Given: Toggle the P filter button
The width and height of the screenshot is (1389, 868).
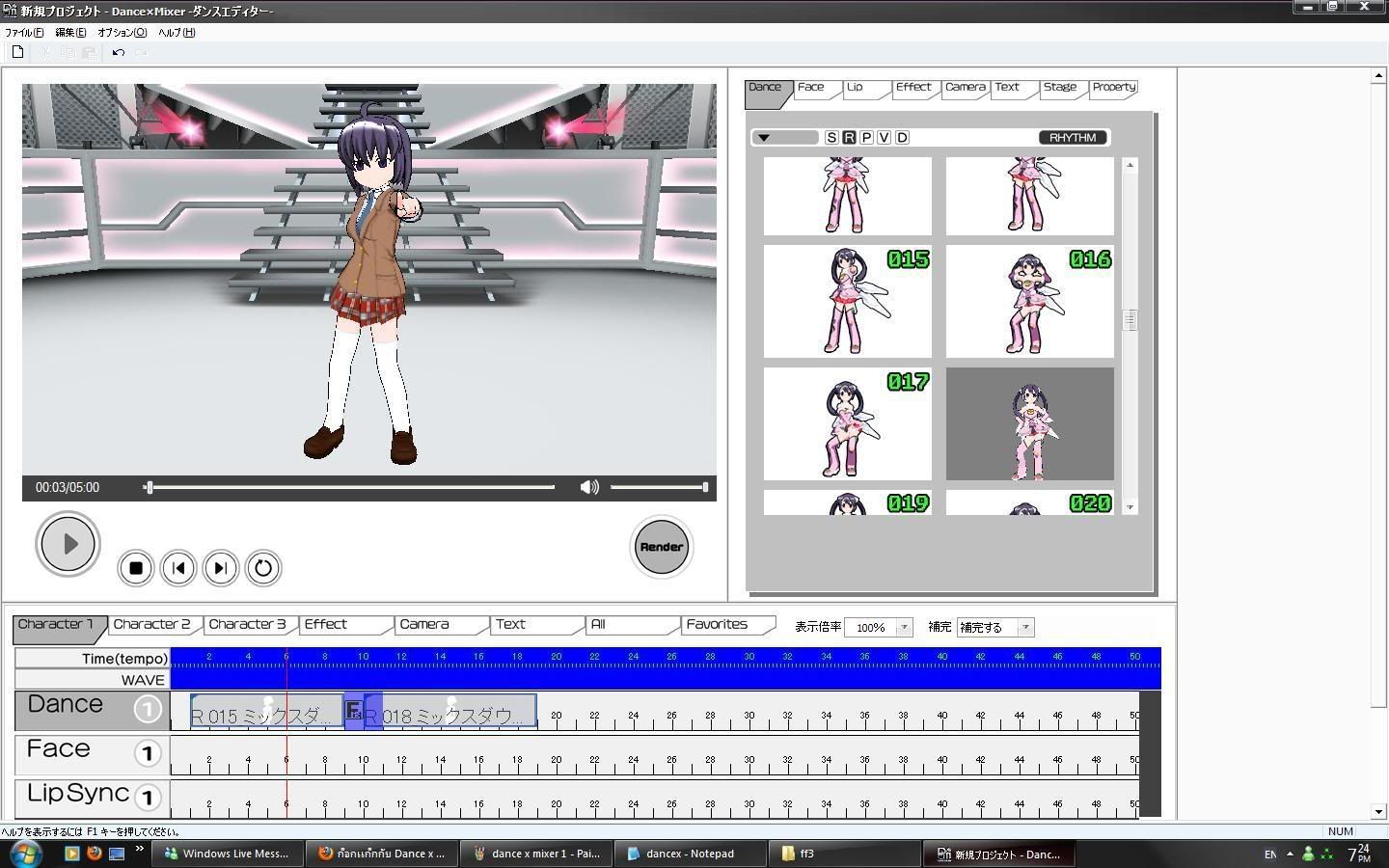Looking at the screenshot, I should click(866, 138).
